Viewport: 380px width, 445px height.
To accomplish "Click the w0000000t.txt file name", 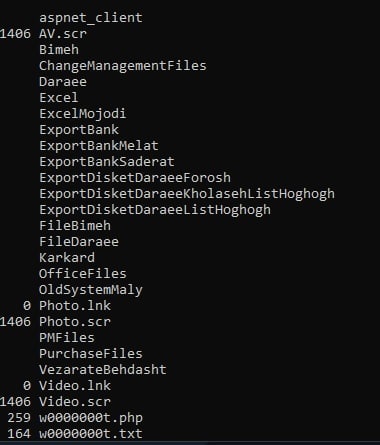I will coord(91,433).
